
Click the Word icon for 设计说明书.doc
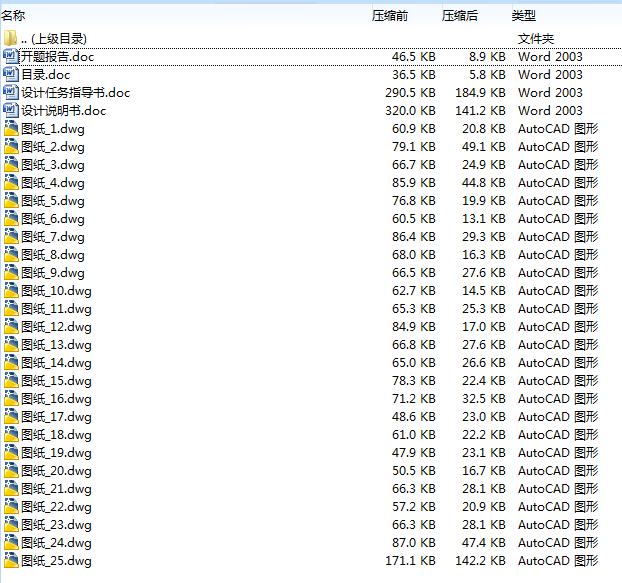click(x=11, y=110)
